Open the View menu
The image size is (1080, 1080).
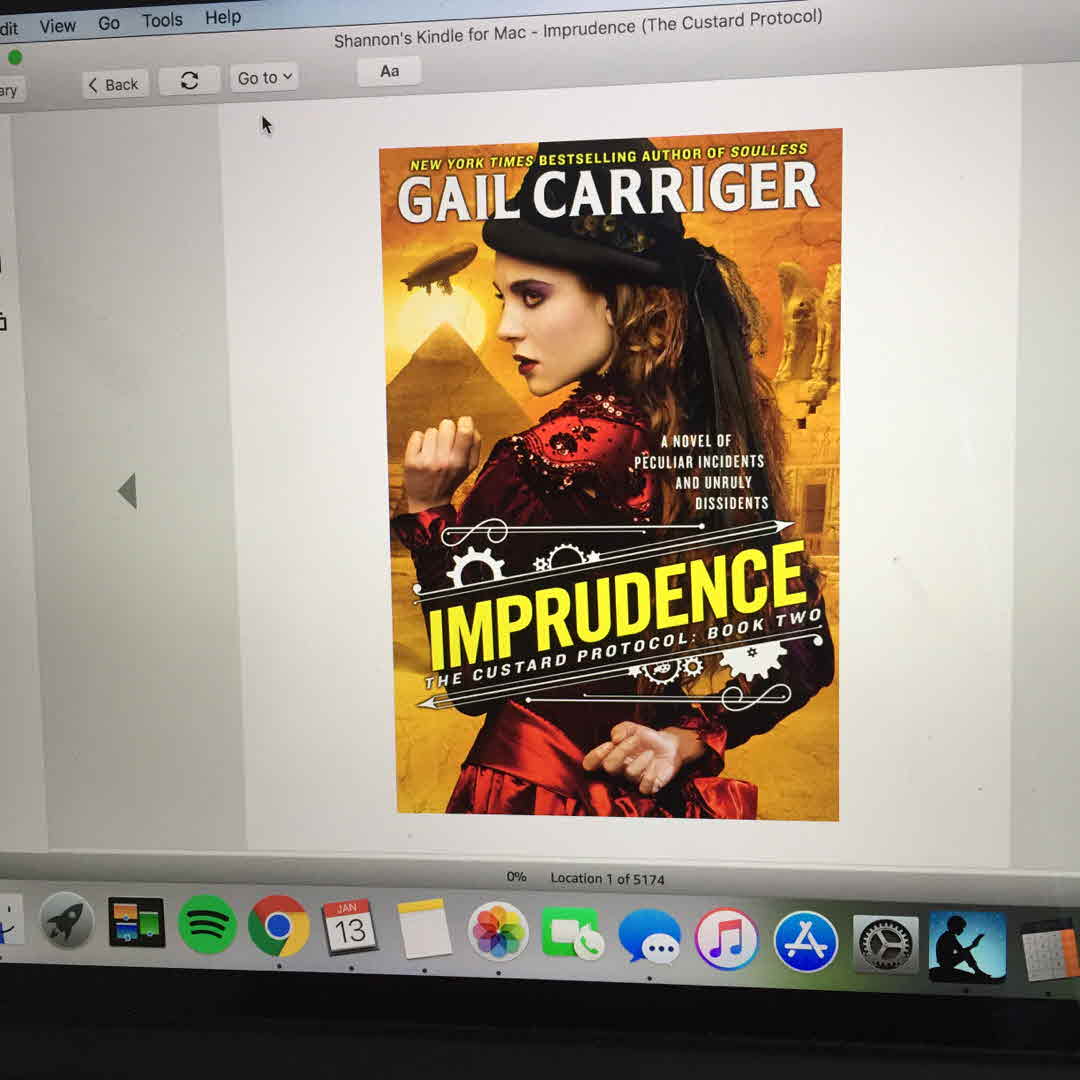tap(58, 26)
